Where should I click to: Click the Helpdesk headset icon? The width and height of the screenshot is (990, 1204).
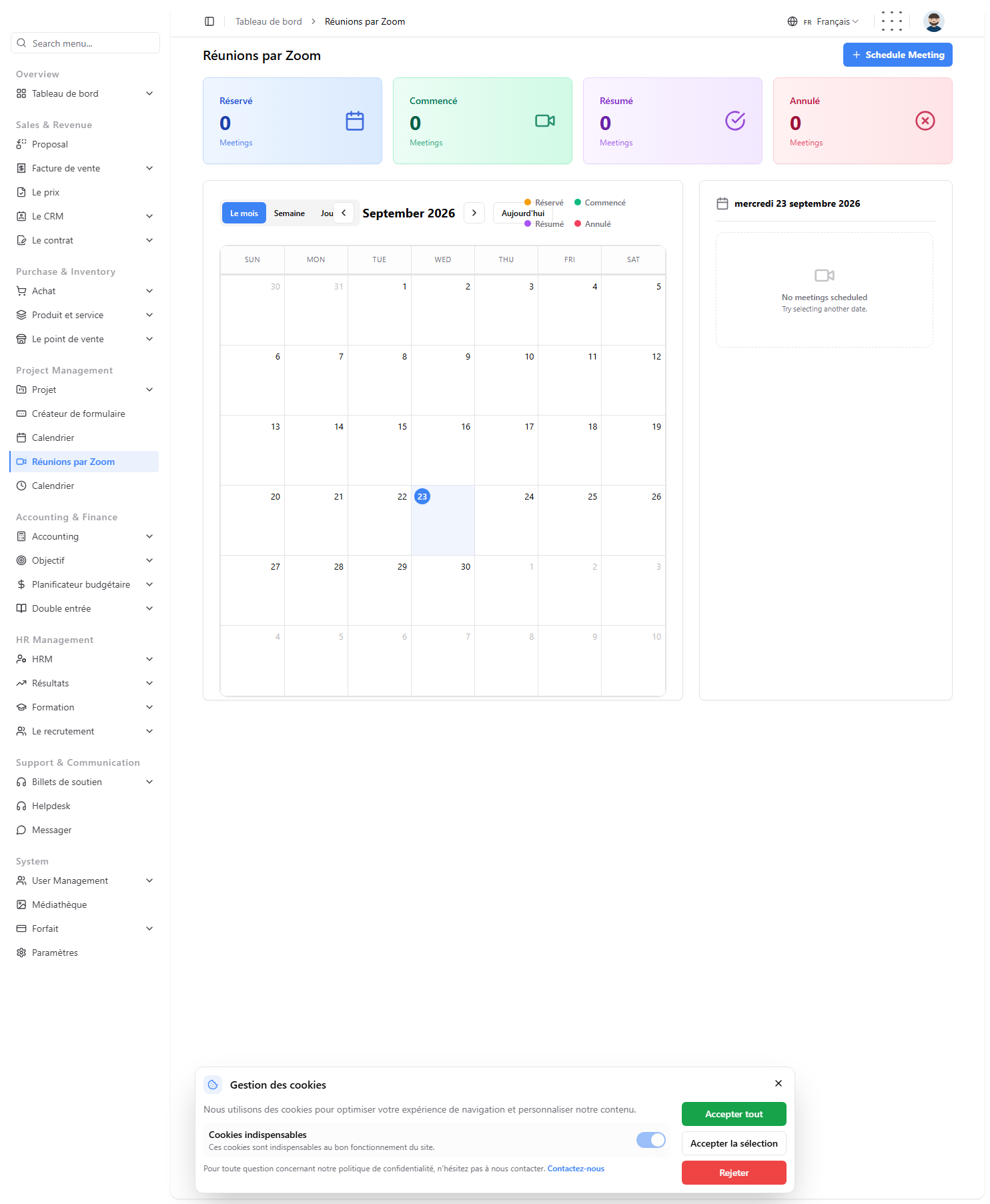pyautogui.click(x=21, y=806)
